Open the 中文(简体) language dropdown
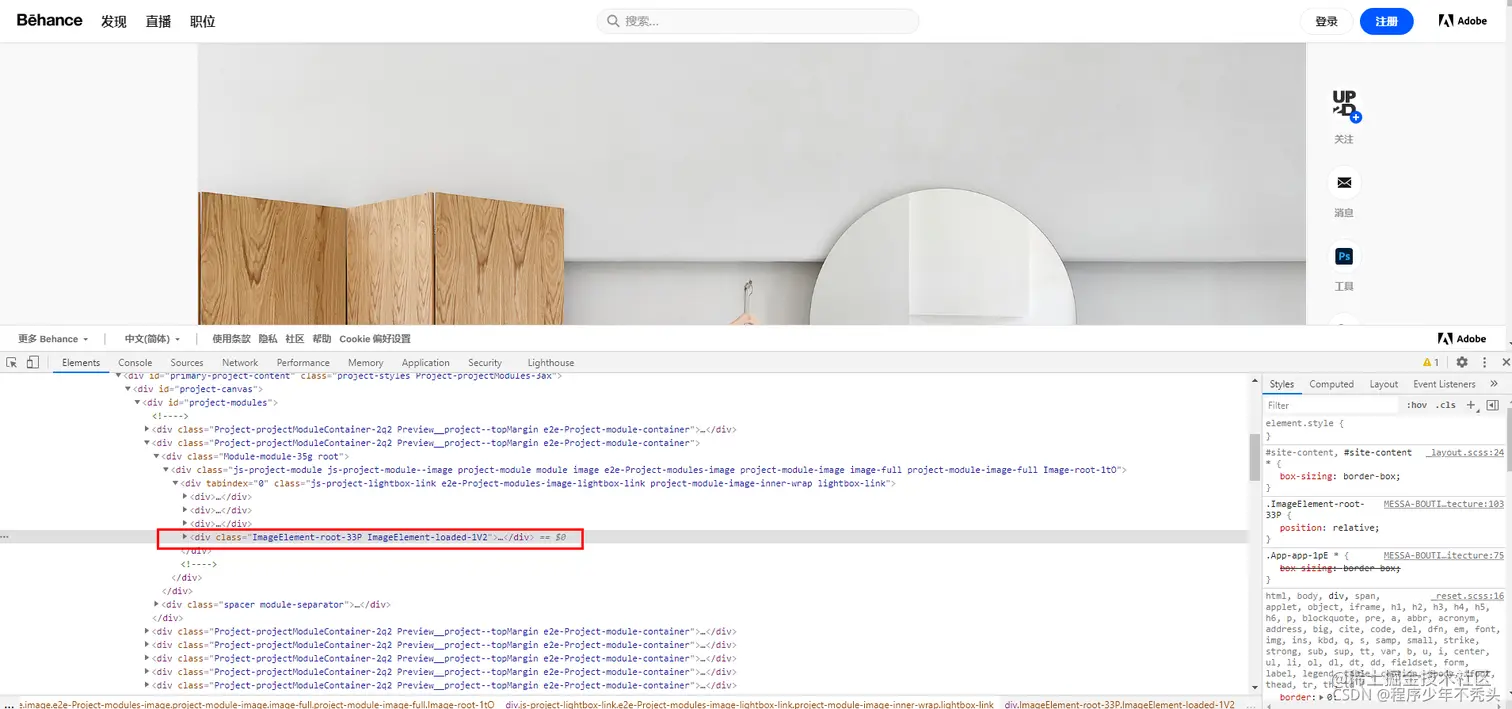 point(152,339)
